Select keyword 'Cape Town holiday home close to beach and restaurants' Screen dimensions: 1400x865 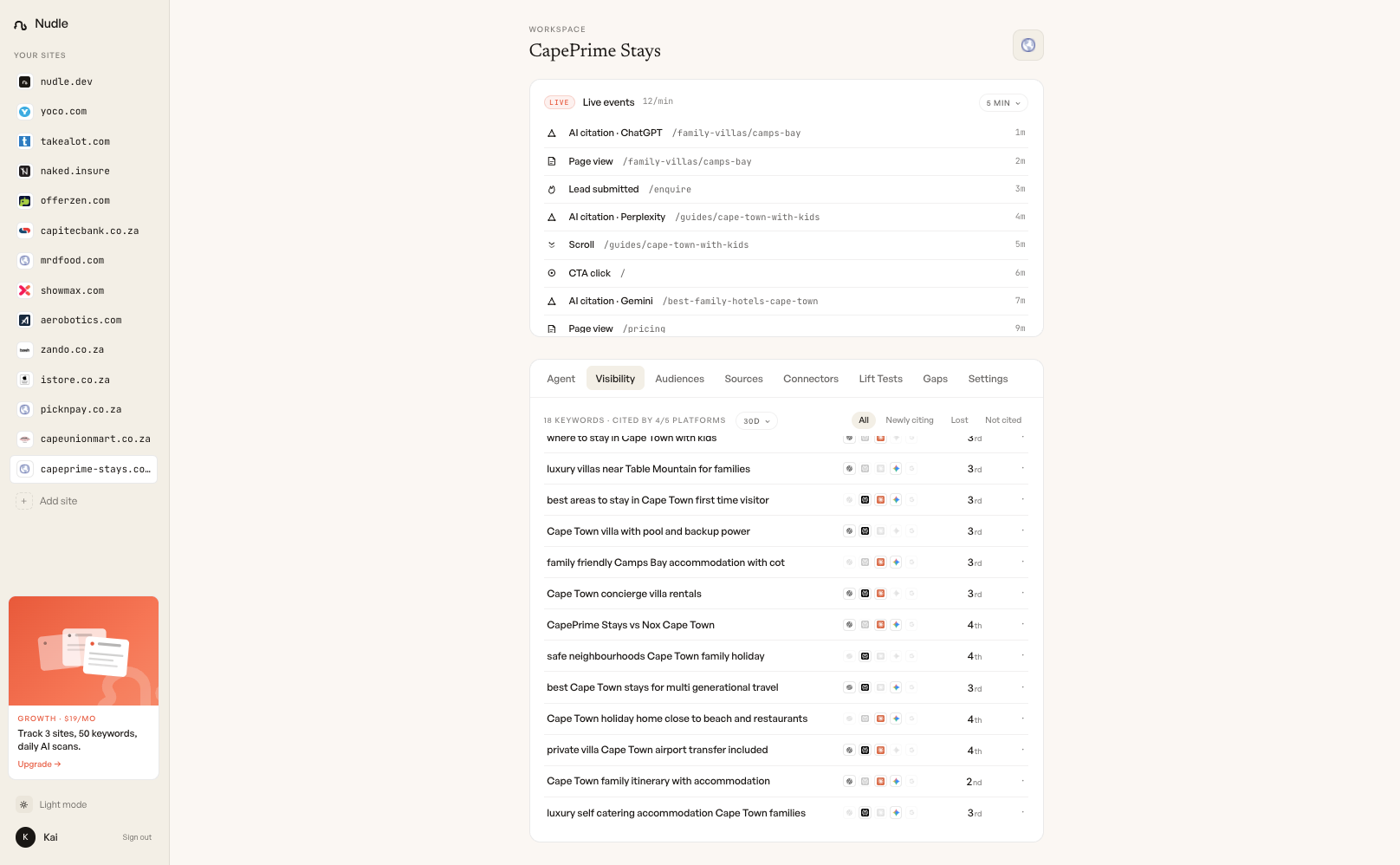point(677,719)
